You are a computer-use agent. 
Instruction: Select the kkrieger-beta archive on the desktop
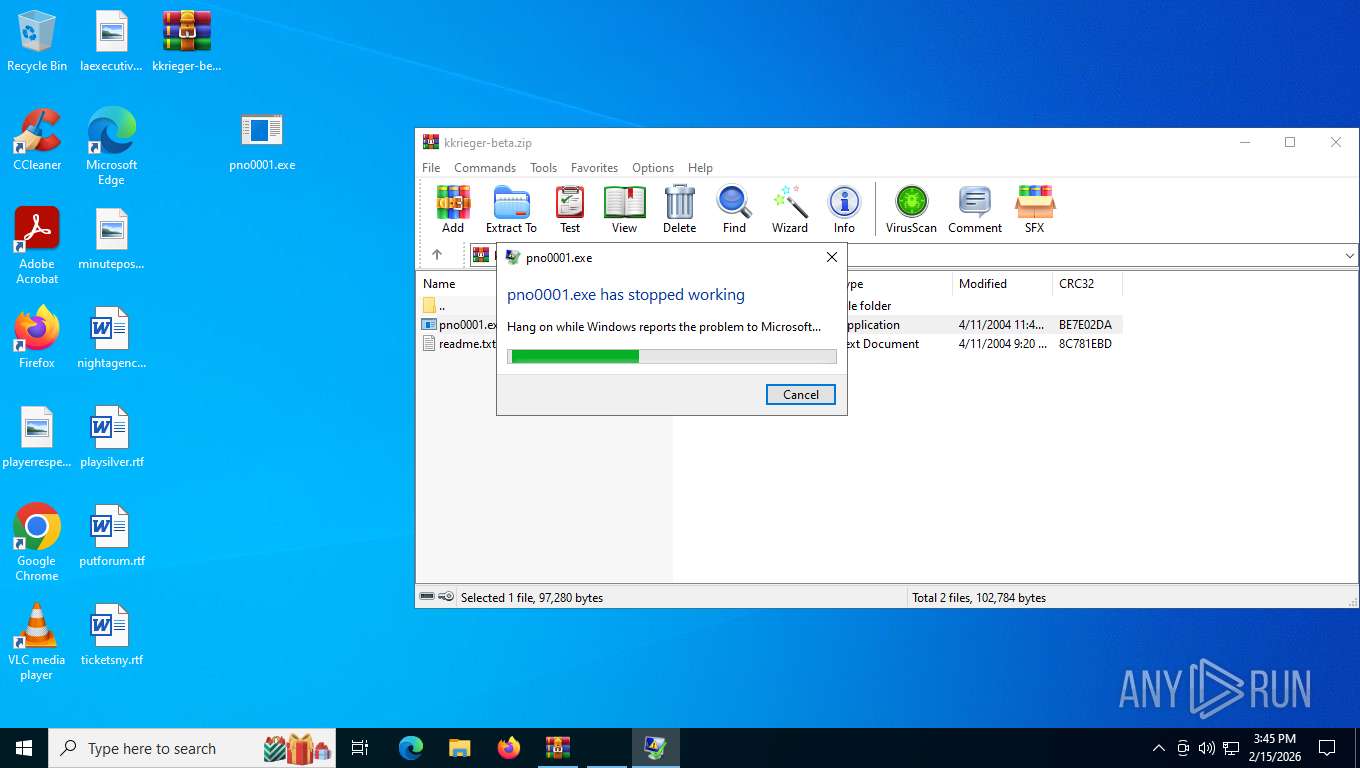pyautogui.click(x=187, y=42)
